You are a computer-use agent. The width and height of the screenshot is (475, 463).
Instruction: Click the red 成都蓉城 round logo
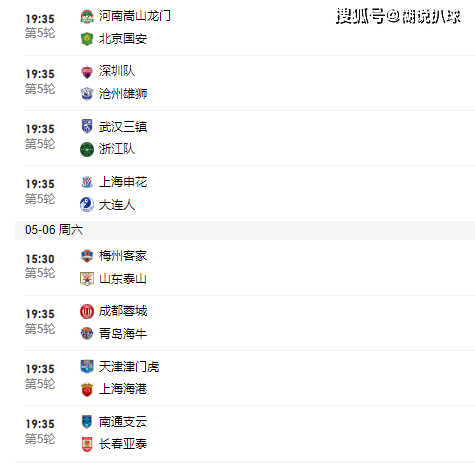pyautogui.click(x=87, y=311)
